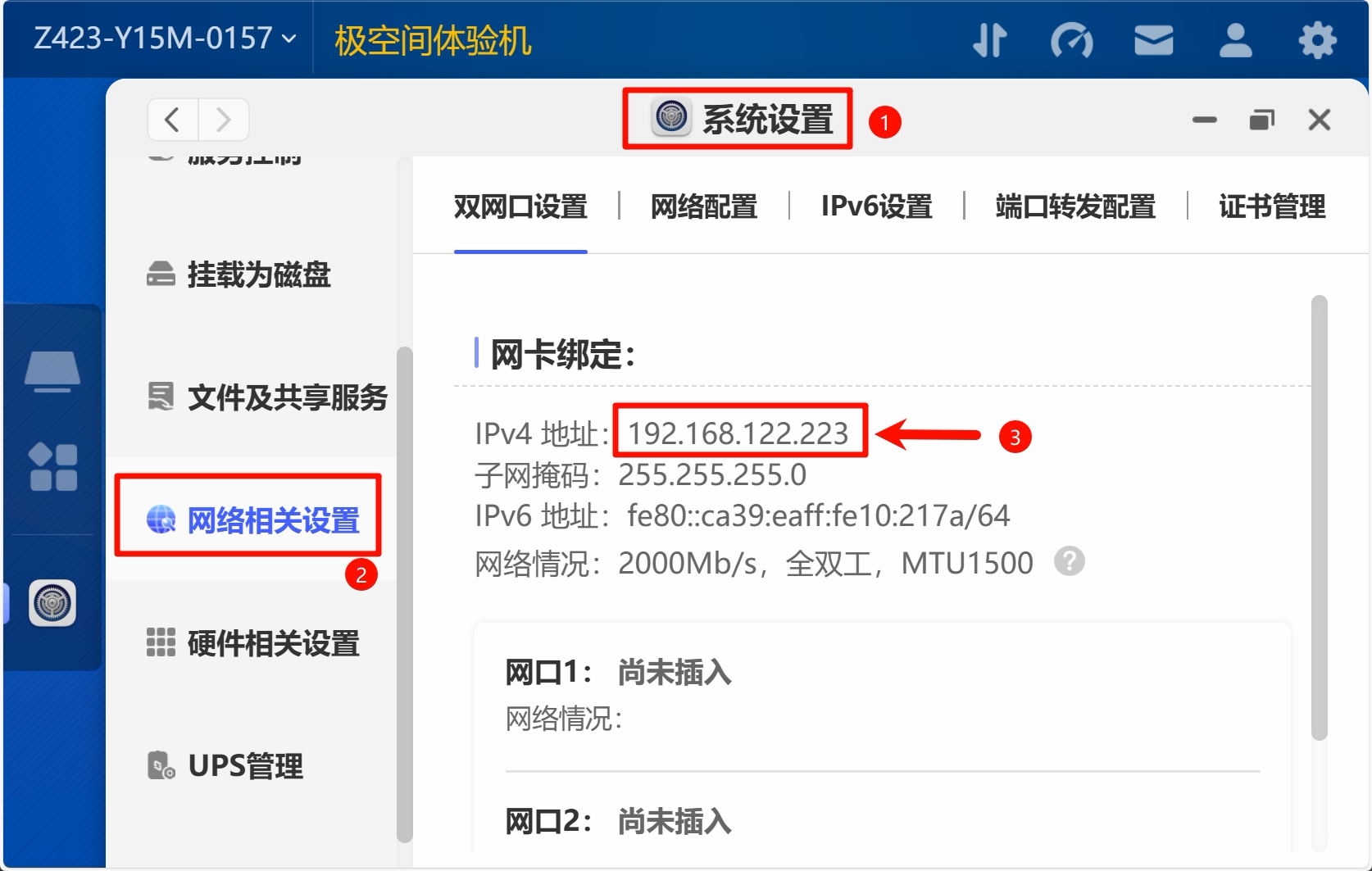1372x871 pixels.
Task: Go forward with the right arrow button
Action: pyautogui.click(x=223, y=120)
